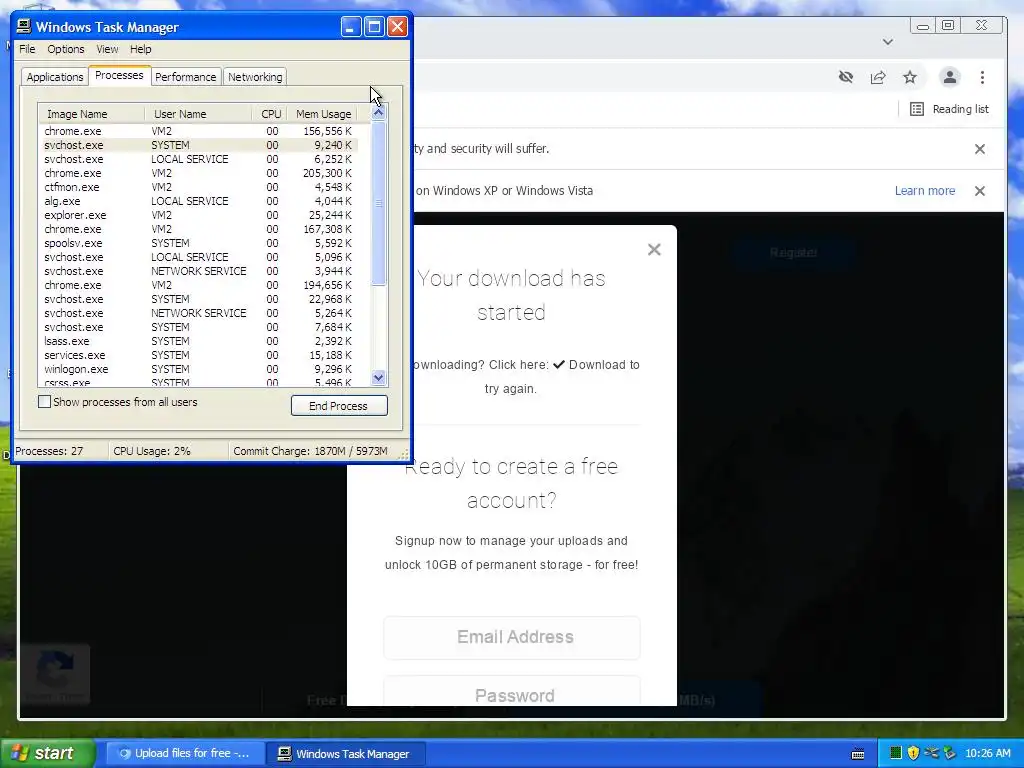
Task: Close the download started popup
Action: [654, 249]
